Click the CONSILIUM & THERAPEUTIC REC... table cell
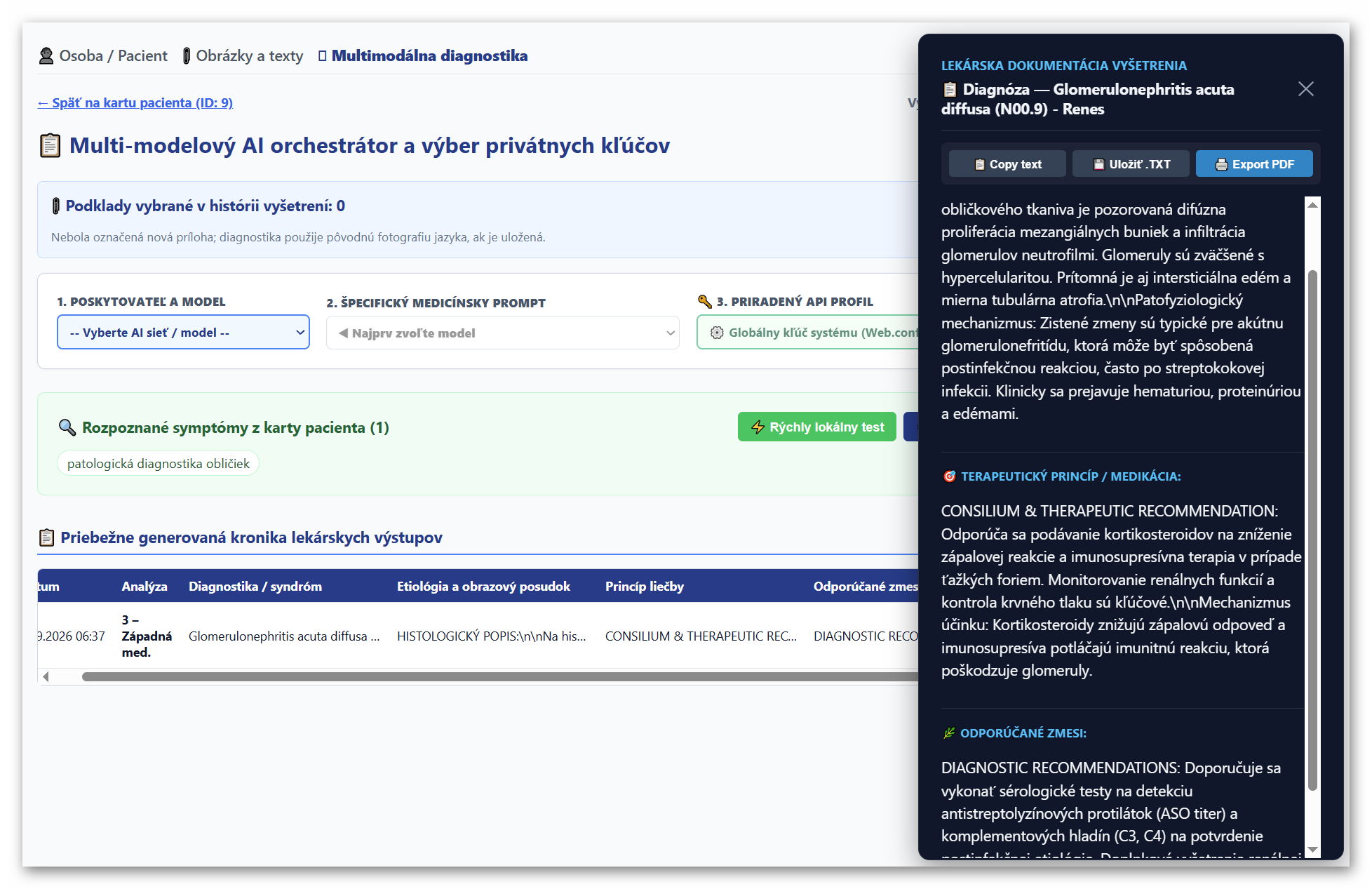This screenshot has height=889, width=1372. pos(701,636)
